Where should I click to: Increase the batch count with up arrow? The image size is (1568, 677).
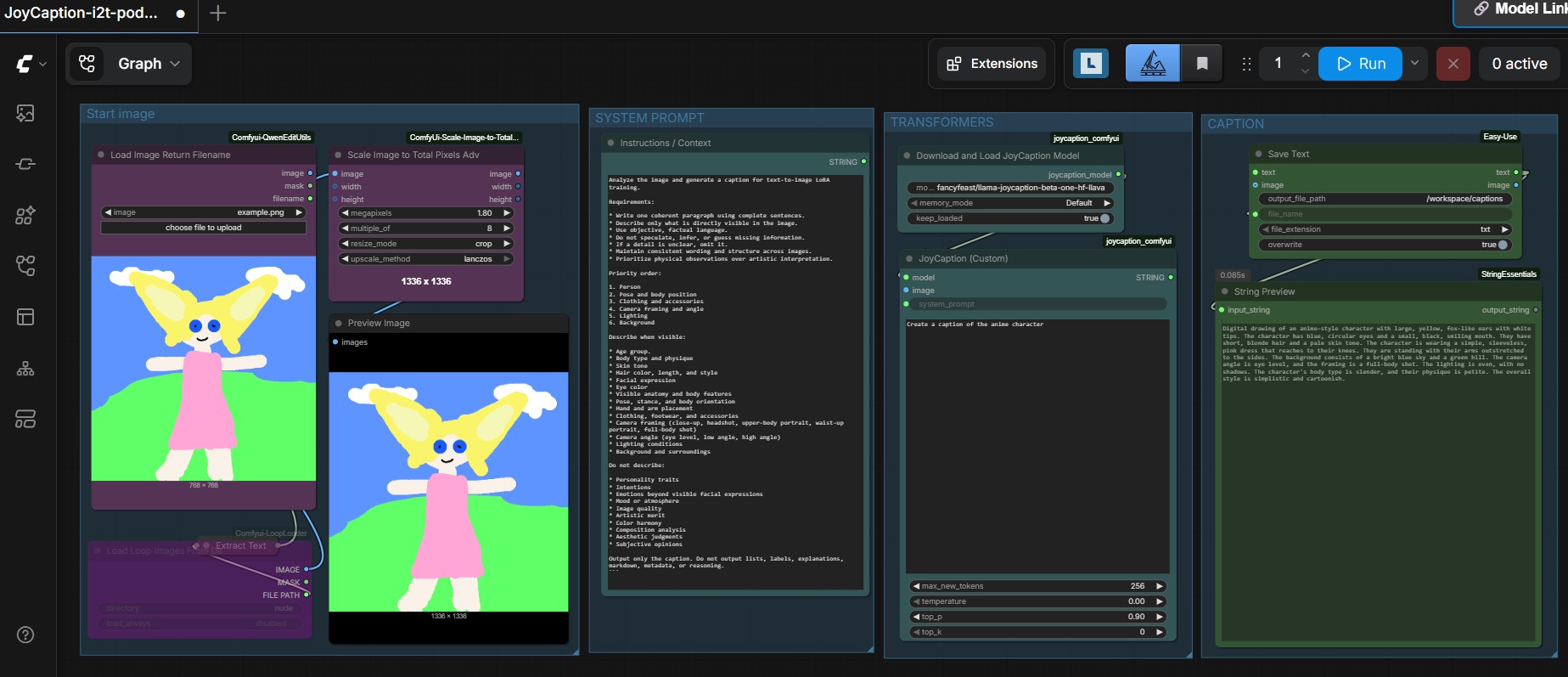point(1306,56)
